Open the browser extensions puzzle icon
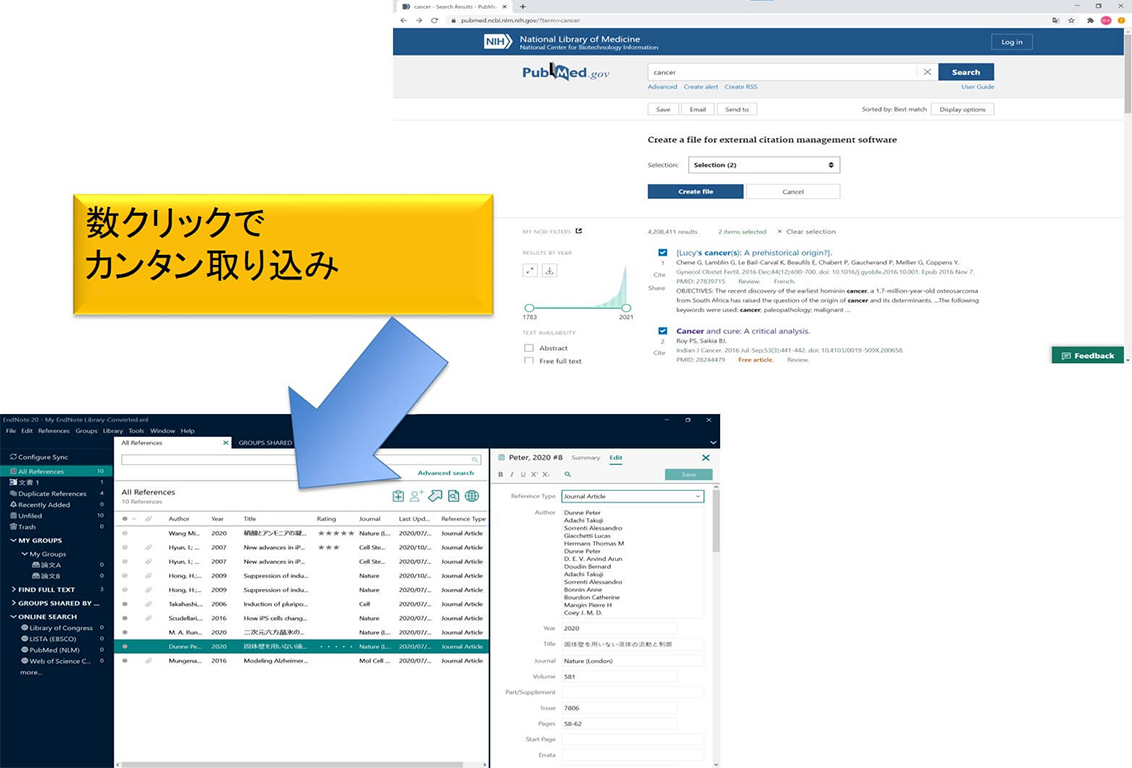This screenshot has width=1132, height=768. 1089,20
